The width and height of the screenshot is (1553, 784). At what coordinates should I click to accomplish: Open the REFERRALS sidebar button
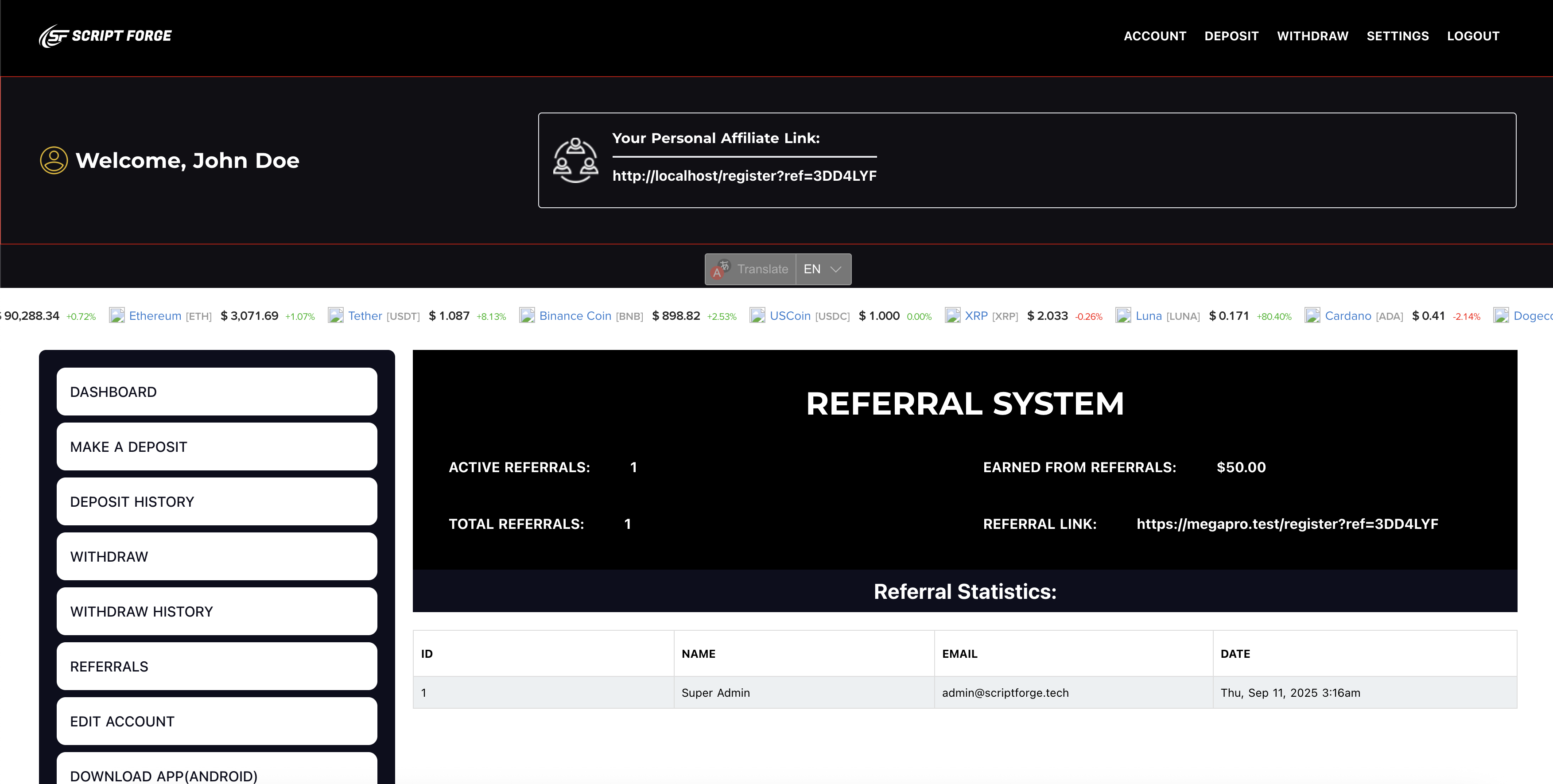tap(217, 666)
